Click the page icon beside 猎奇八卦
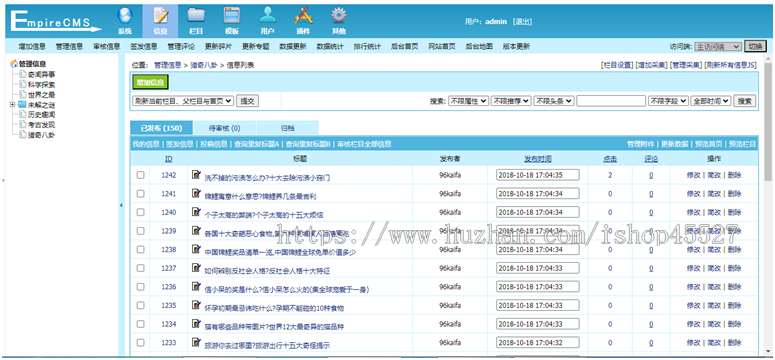775x360 pixels. click(x=23, y=134)
